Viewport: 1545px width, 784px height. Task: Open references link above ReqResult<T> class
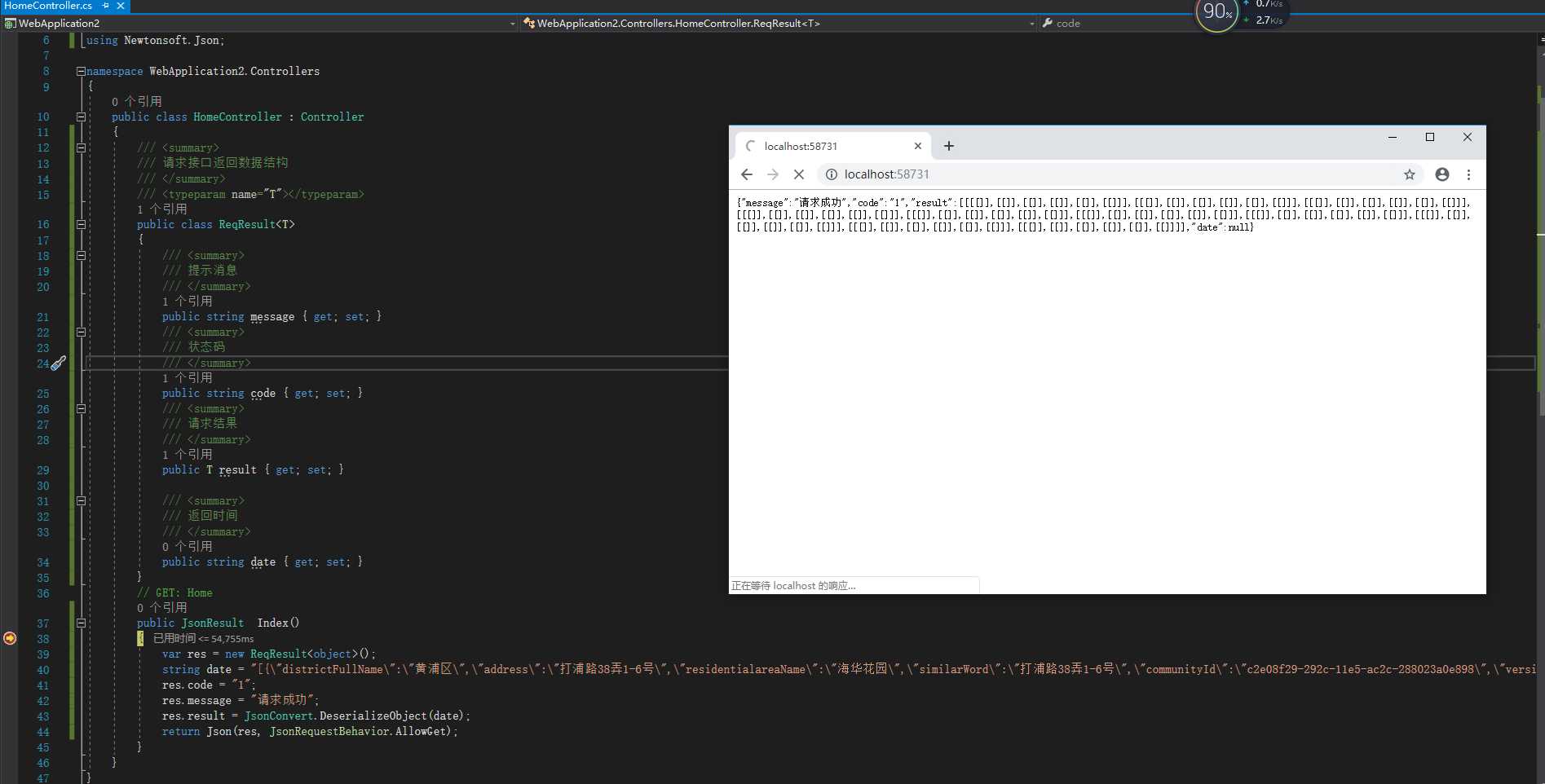[x=162, y=209]
